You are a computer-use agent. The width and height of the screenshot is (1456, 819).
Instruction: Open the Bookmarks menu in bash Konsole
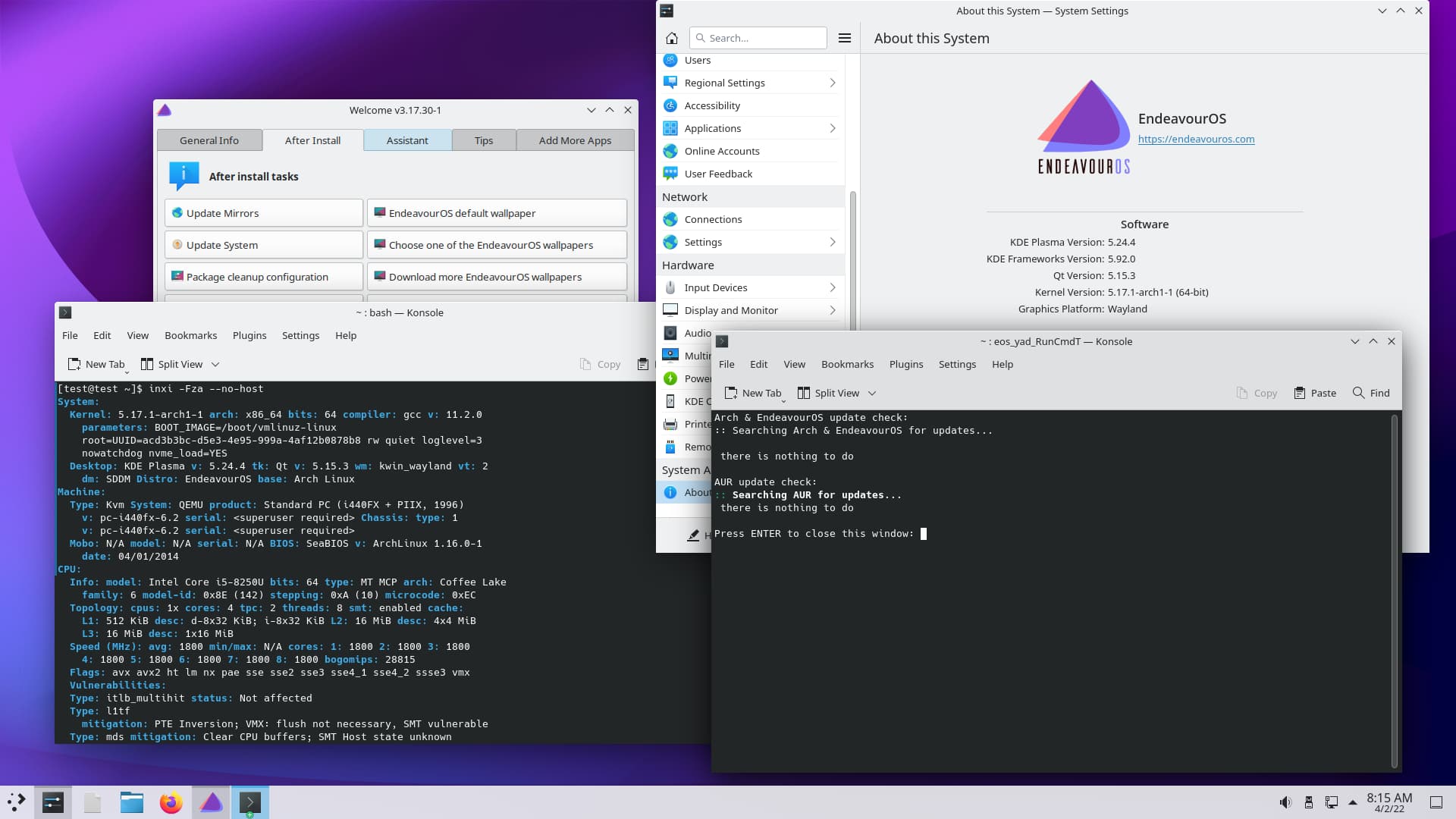click(x=190, y=335)
